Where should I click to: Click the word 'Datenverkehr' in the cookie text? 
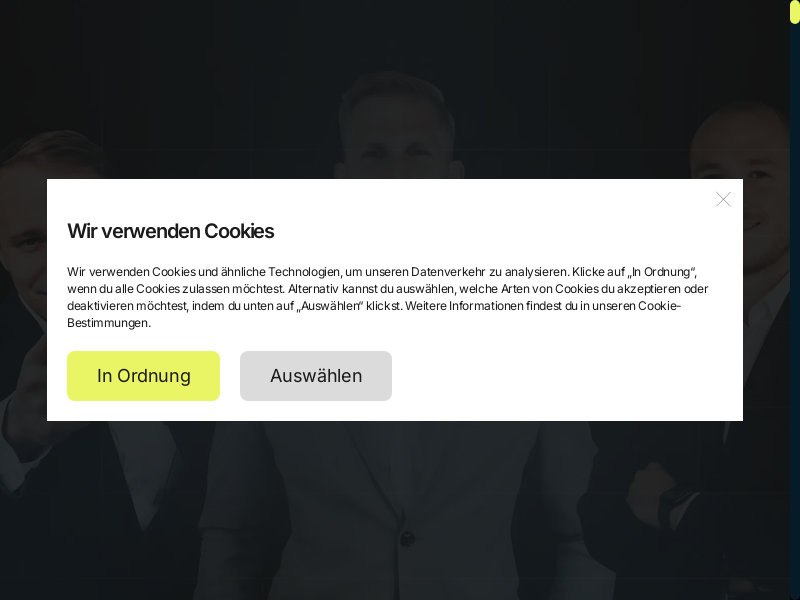tap(448, 272)
